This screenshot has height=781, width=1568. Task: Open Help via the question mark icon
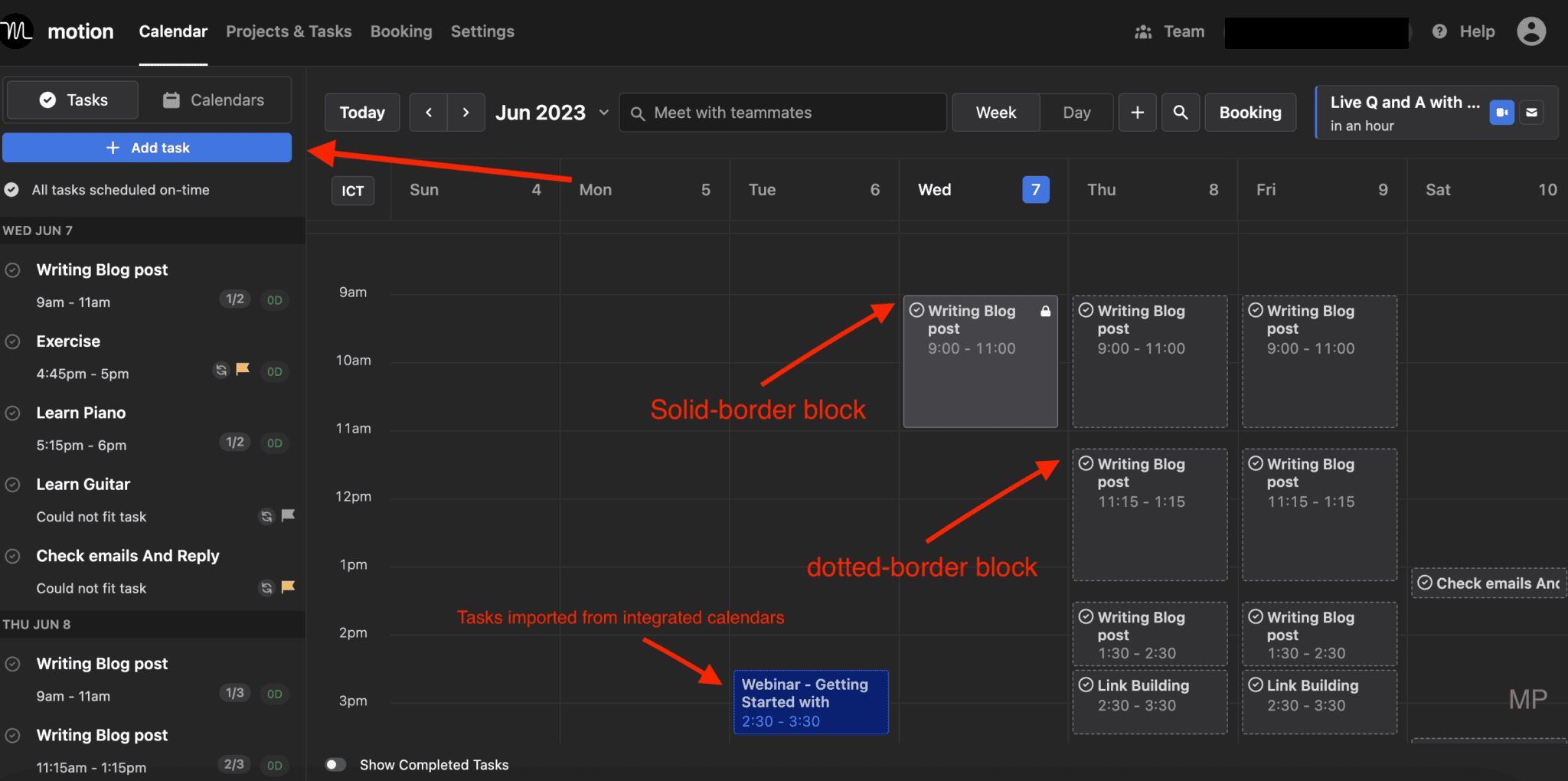pyautogui.click(x=1439, y=31)
